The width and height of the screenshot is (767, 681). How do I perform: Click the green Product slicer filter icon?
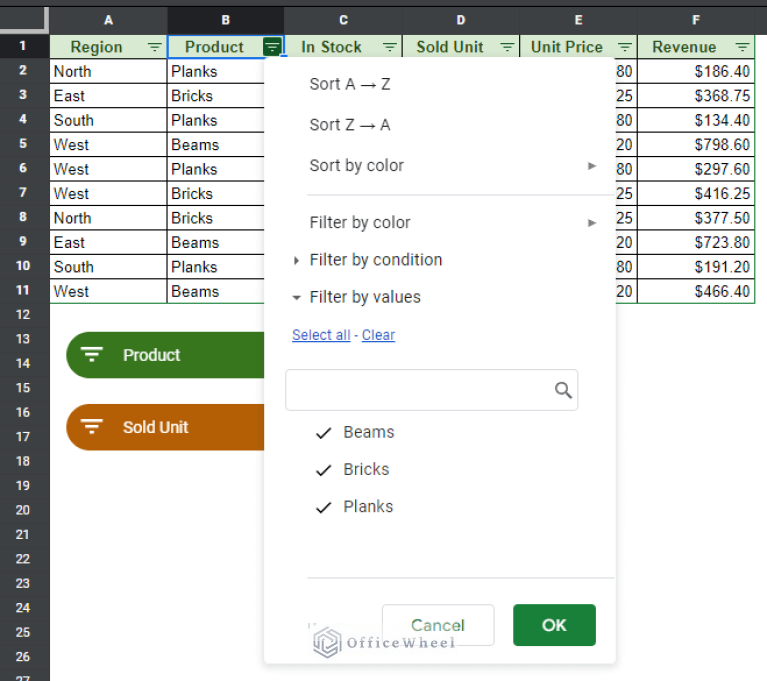(x=92, y=355)
